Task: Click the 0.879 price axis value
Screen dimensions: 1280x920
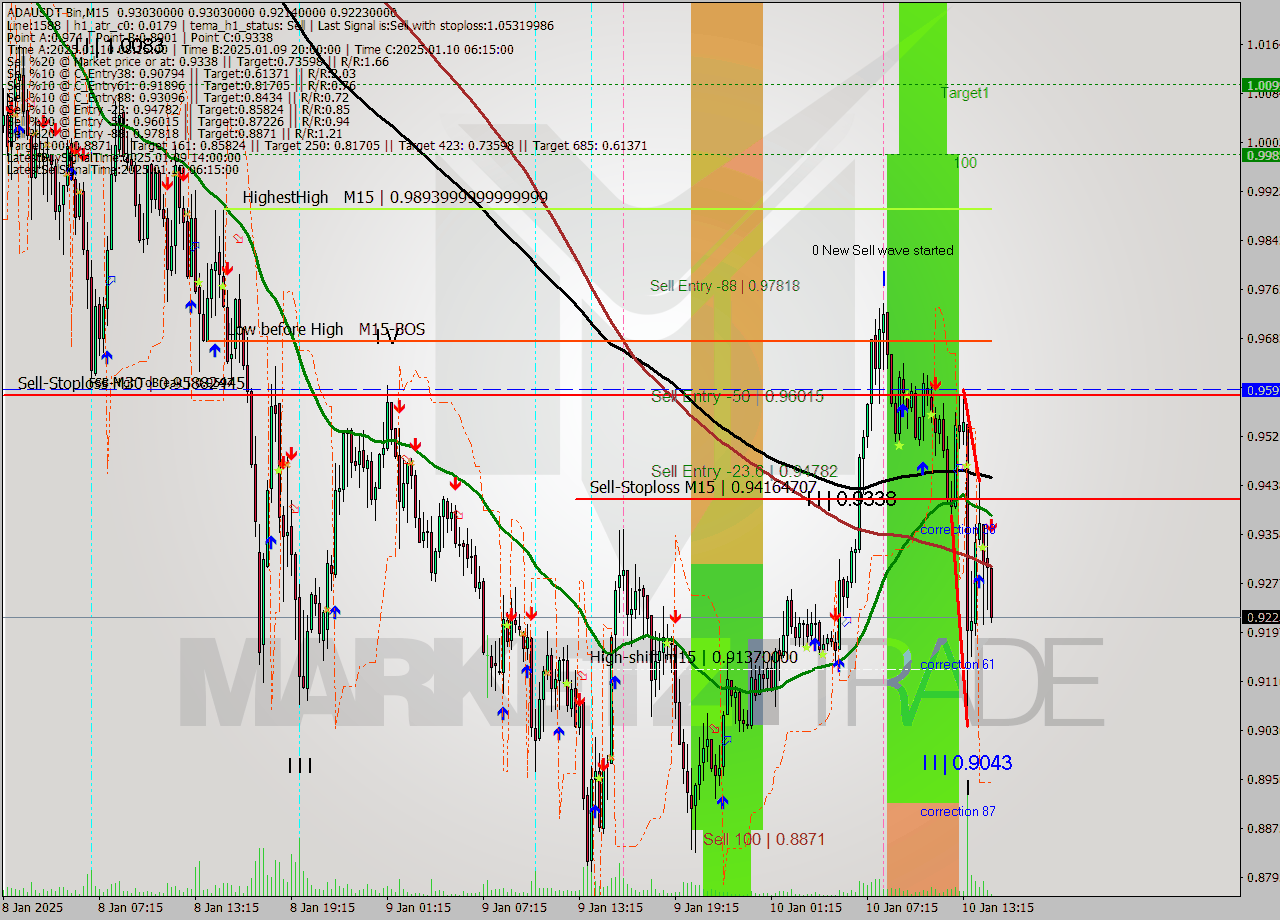Action: point(1263,877)
